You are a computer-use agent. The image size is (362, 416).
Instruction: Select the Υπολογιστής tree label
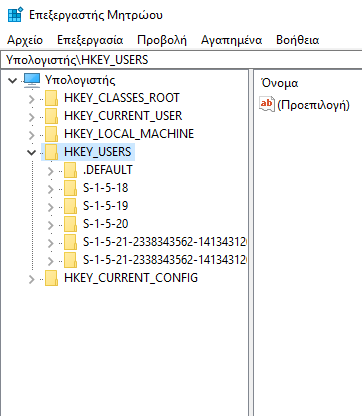point(80,80)
